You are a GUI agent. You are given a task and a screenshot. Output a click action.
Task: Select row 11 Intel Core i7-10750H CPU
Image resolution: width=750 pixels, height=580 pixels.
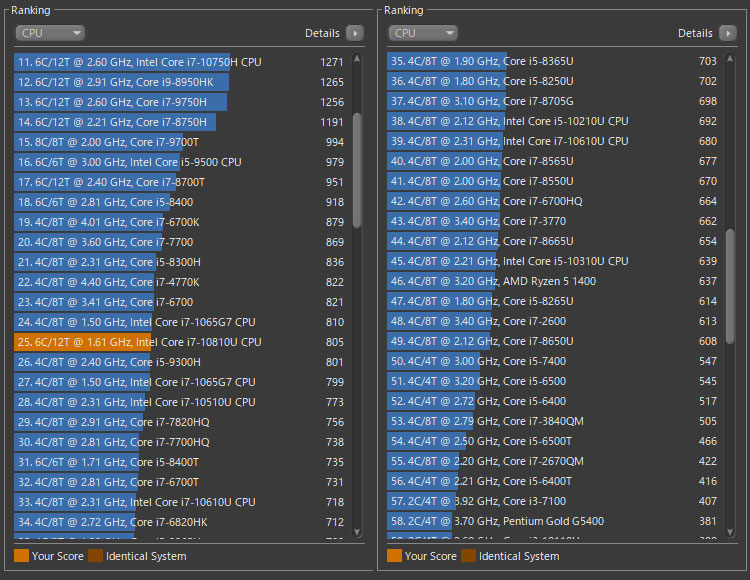pos(180,62)
